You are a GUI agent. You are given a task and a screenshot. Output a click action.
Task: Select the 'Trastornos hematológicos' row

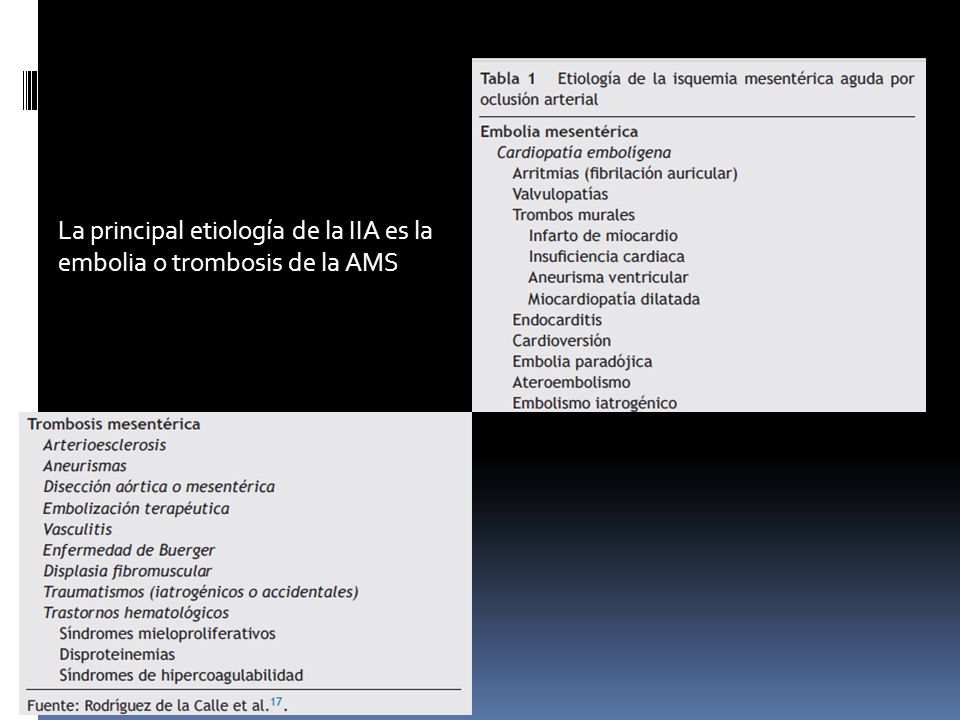pos(136,613)
